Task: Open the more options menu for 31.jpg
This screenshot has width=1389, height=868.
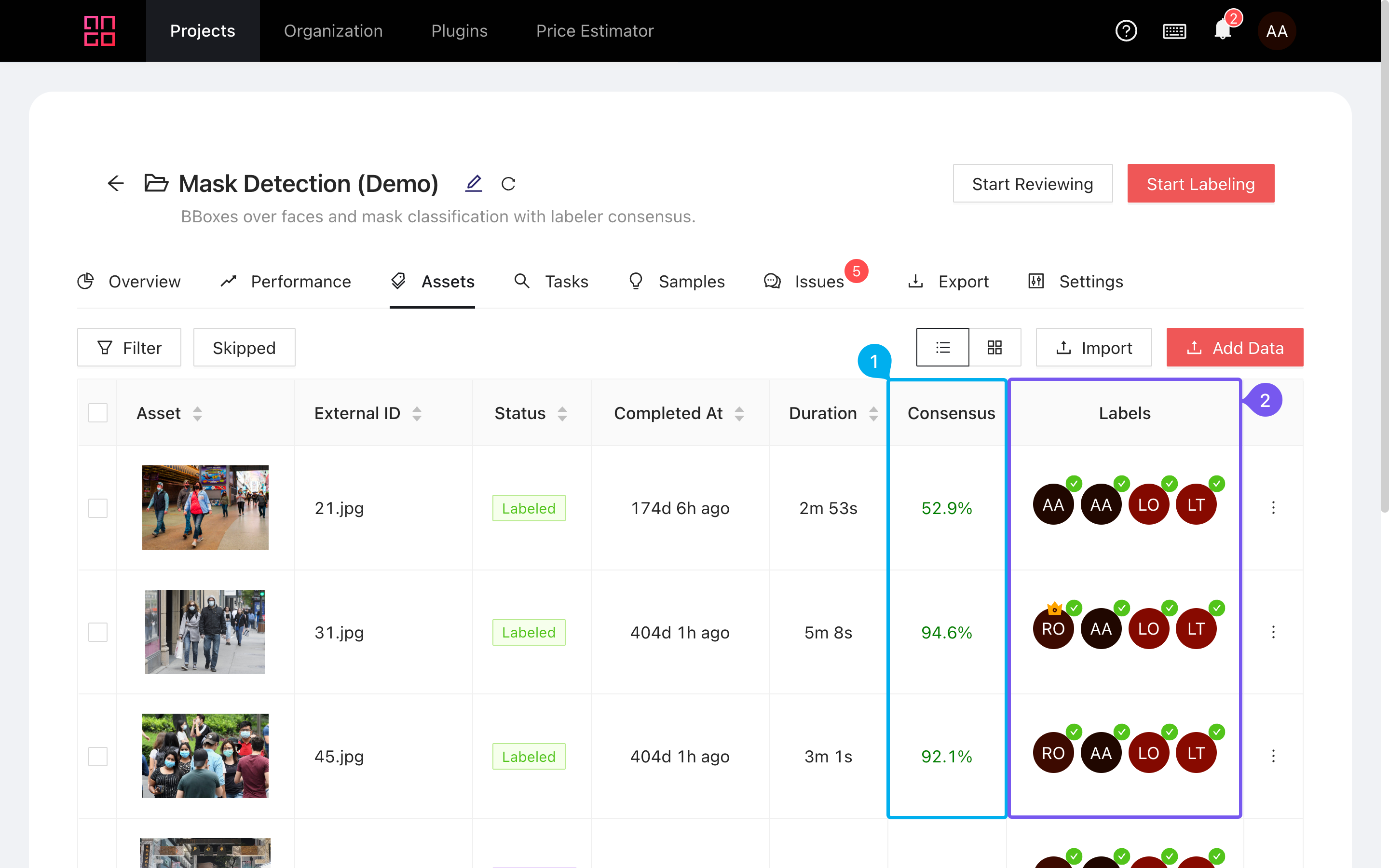Action: [x=1273, y=632]
